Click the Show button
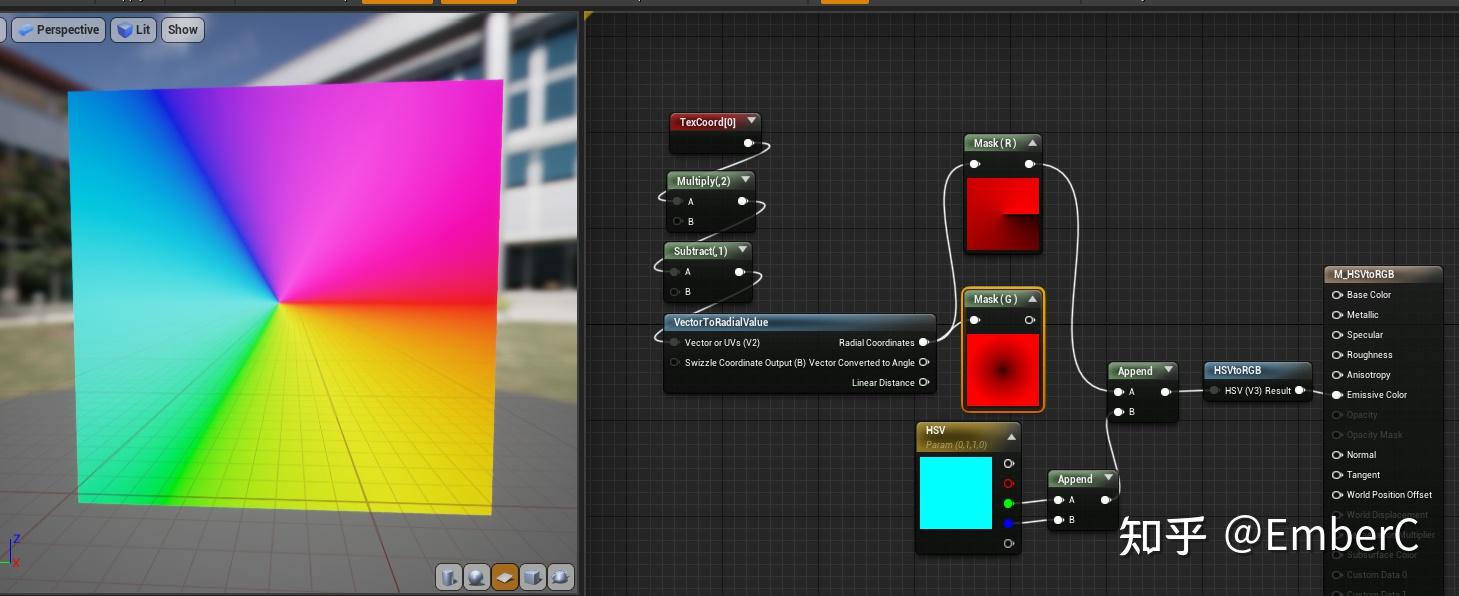 pyautogui.click(x=182, y=29)
